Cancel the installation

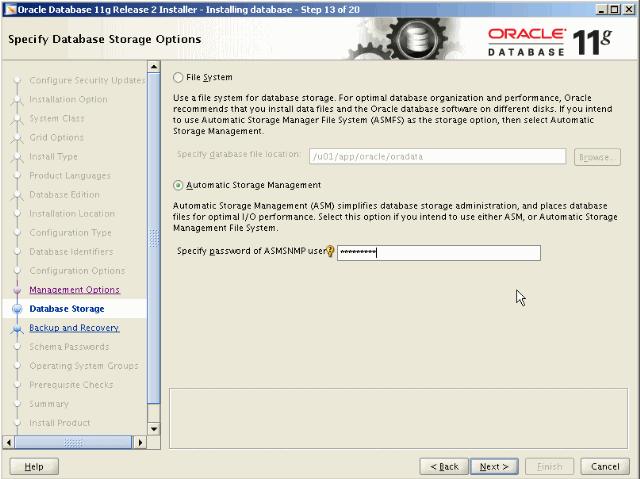605,467
